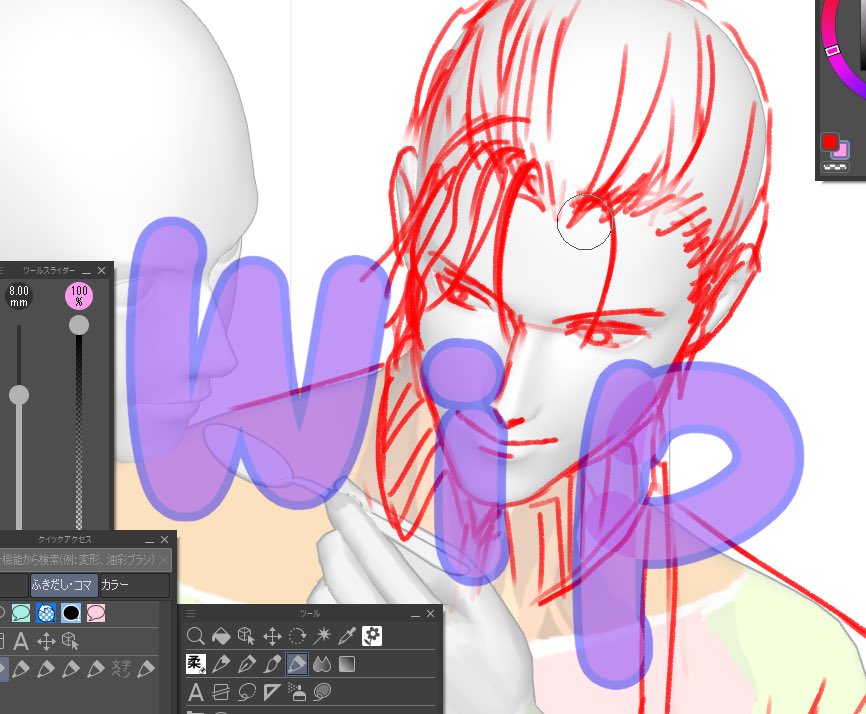866x714 pixels.
Task: Select the Frame border tool
Action: click(221, 692)
